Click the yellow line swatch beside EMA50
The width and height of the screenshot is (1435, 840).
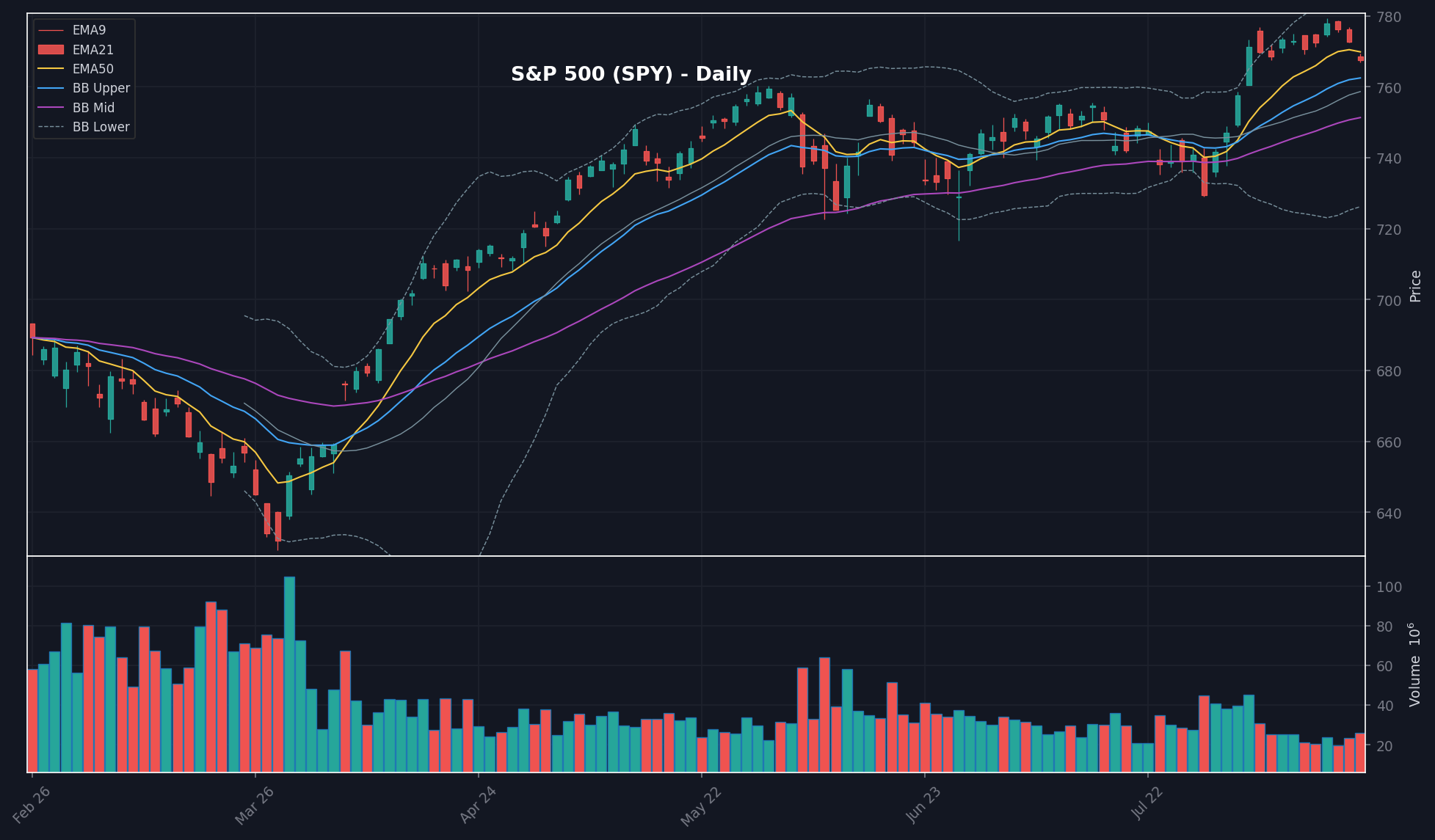pyautogui.click(x=51, y=69)
